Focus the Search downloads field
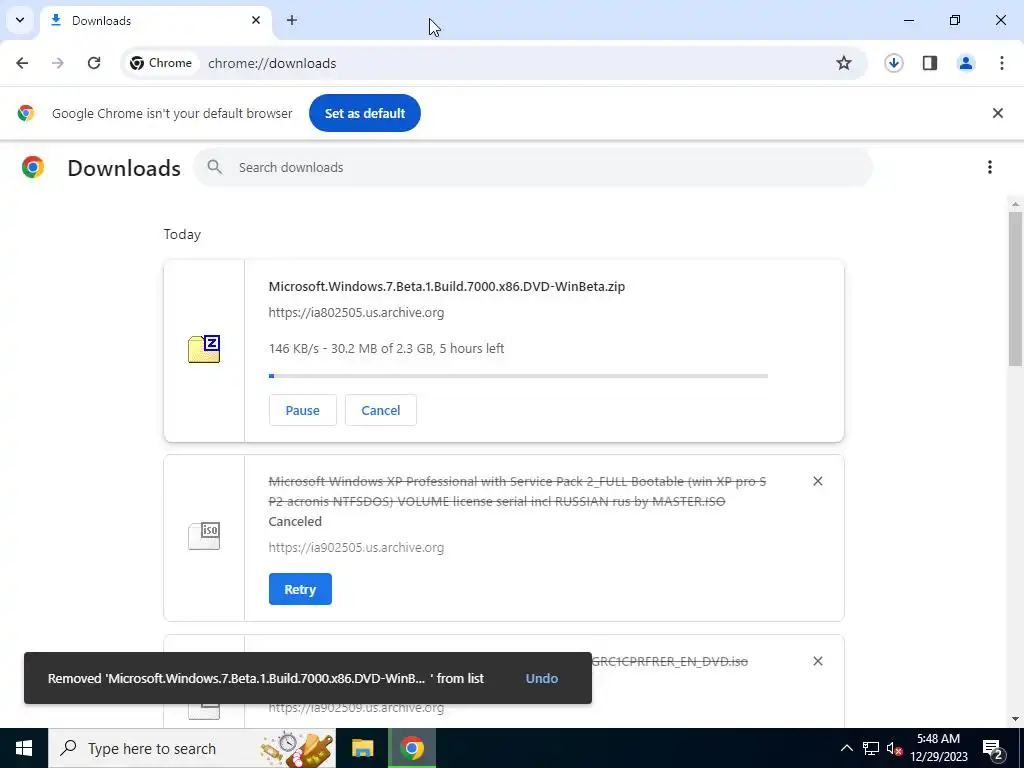Viewport: 1024px width, 768px height. [533, 167]
